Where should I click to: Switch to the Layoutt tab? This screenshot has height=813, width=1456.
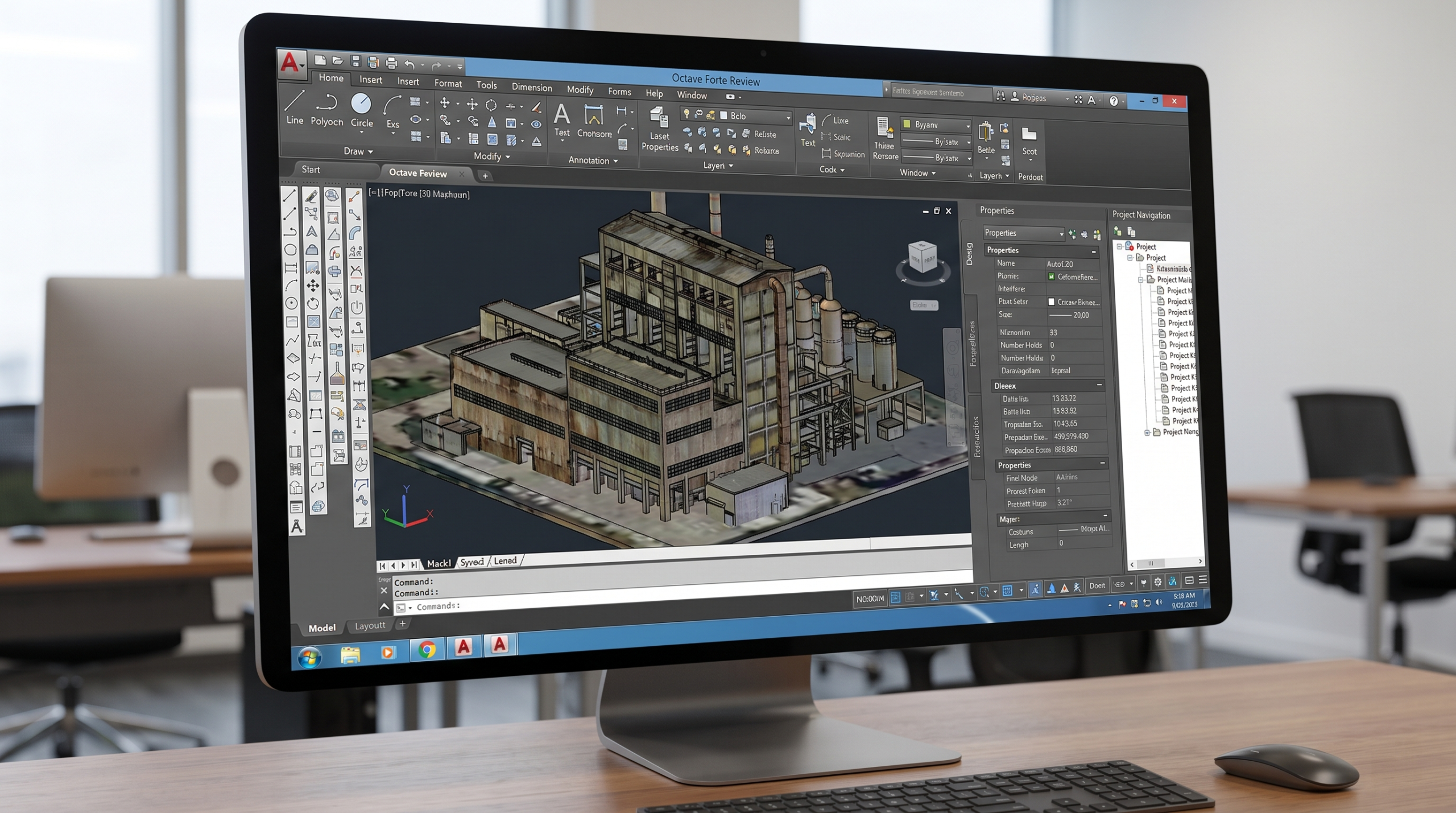pos(370,625)
